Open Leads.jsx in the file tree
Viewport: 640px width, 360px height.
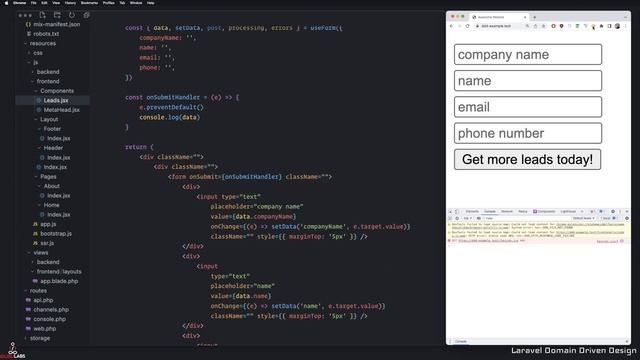pos(56,100)
